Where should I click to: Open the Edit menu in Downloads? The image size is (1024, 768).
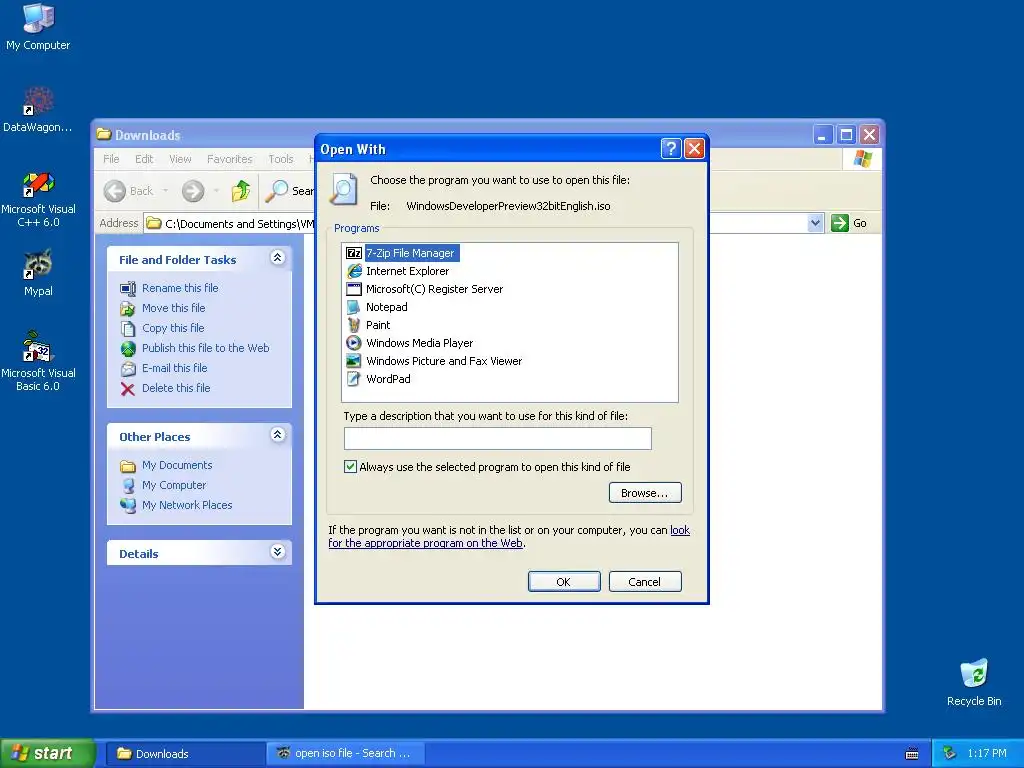tap(144, 159)
